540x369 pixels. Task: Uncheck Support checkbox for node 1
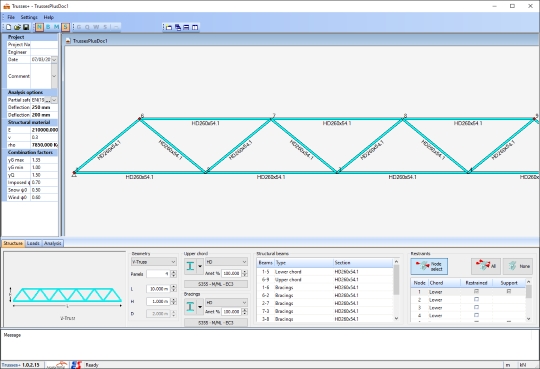click(509, 291)
